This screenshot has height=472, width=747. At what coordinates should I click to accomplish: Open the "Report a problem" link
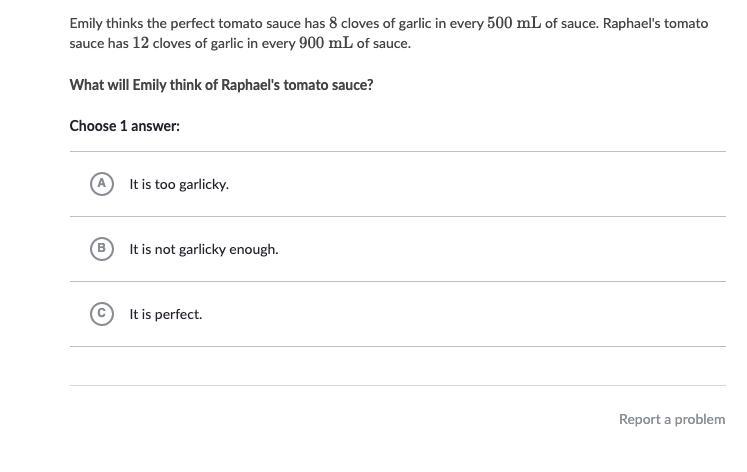[x=672, y=420]
